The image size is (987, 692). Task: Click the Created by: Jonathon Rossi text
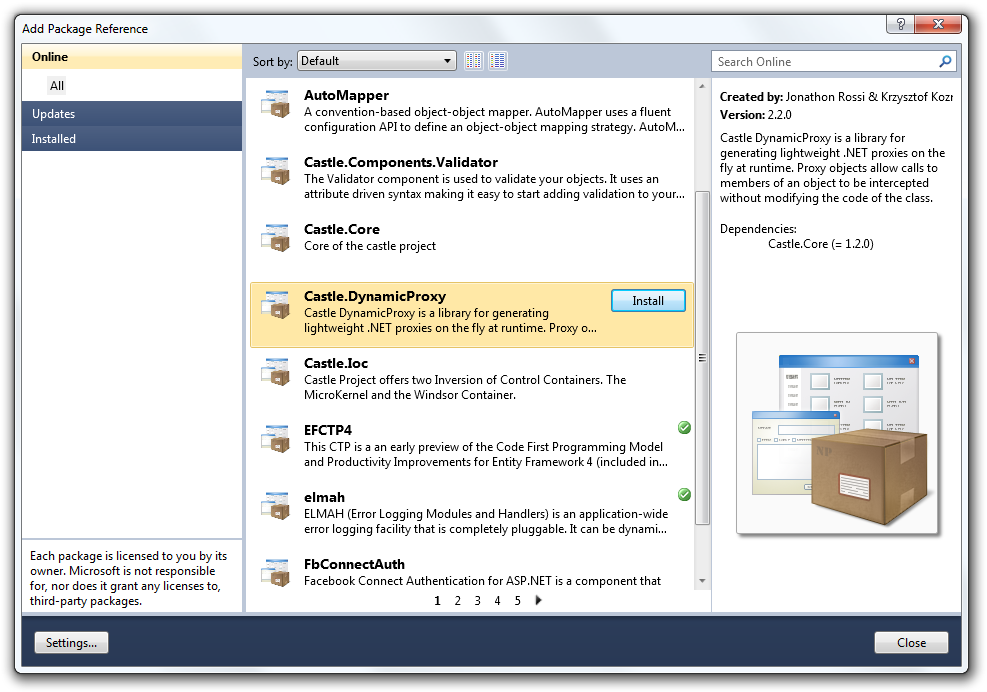point(836,97)
